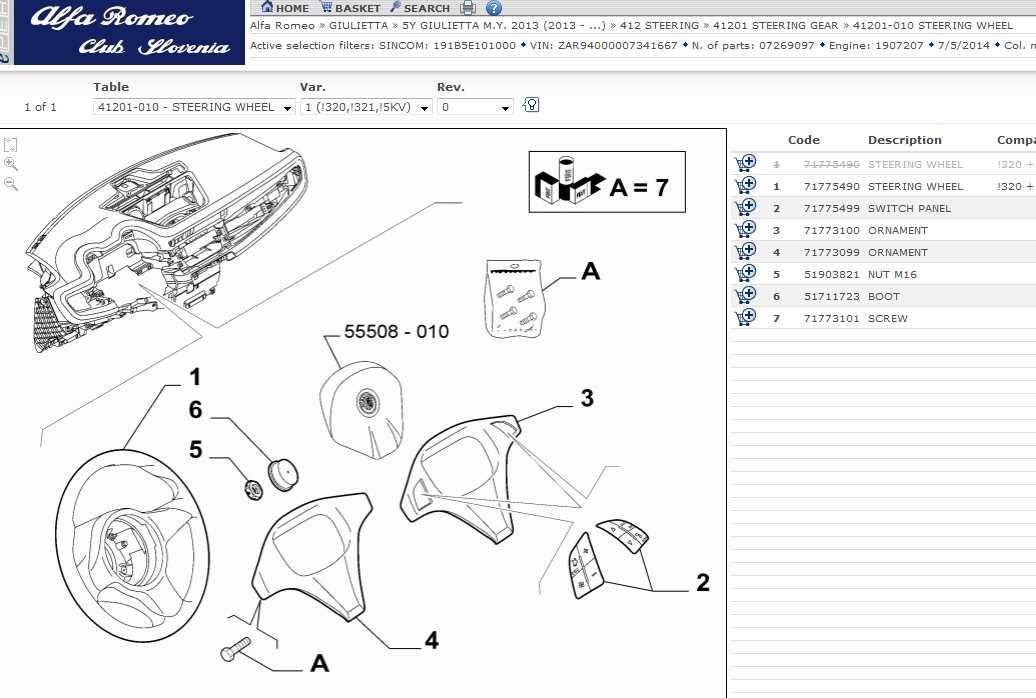Click callout number 6 in diagram
Viewport: 1036px width, 698px height.
[x=195, y=409]
